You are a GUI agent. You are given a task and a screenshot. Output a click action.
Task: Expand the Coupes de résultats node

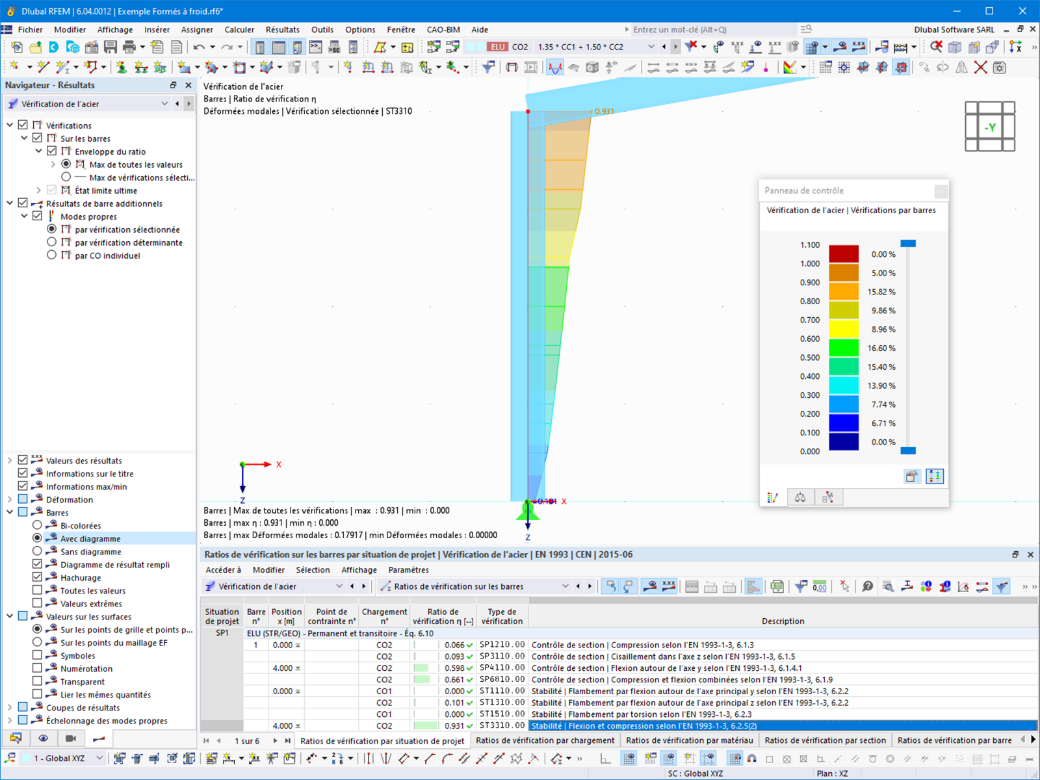point(10,707)
